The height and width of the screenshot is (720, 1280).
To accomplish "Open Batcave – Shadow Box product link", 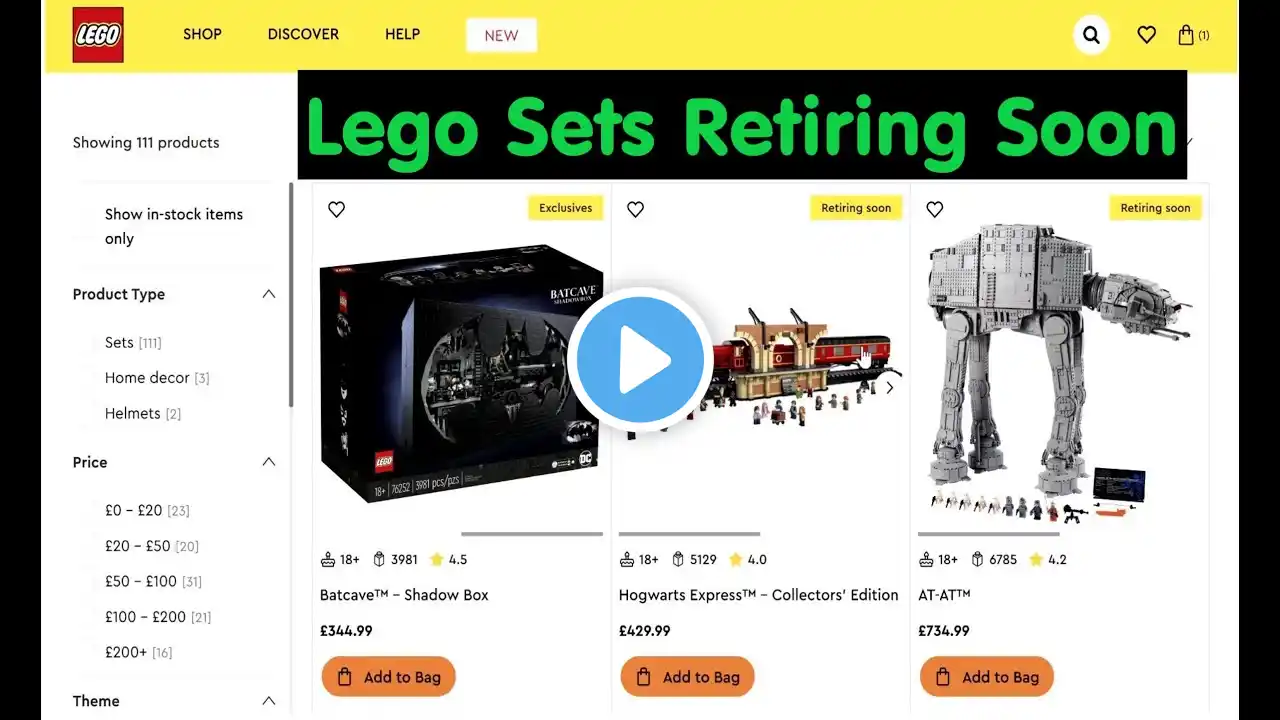I will [x=404, y=595].
